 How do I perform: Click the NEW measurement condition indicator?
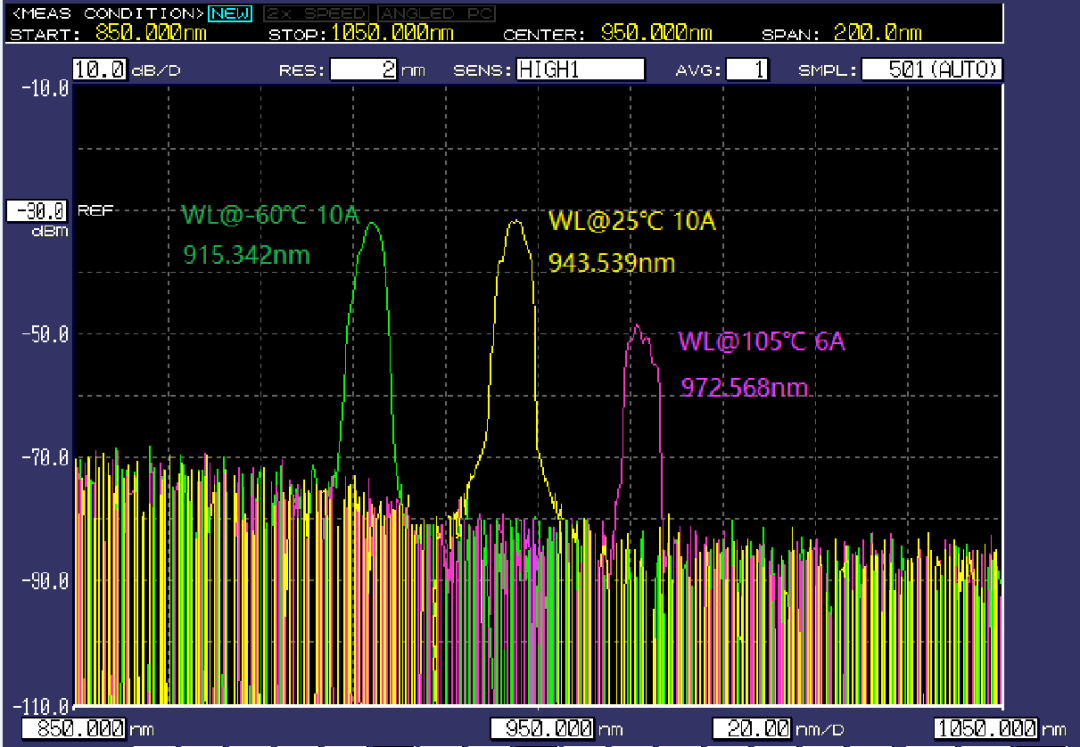pyautogui.click(x=231, y=13)
